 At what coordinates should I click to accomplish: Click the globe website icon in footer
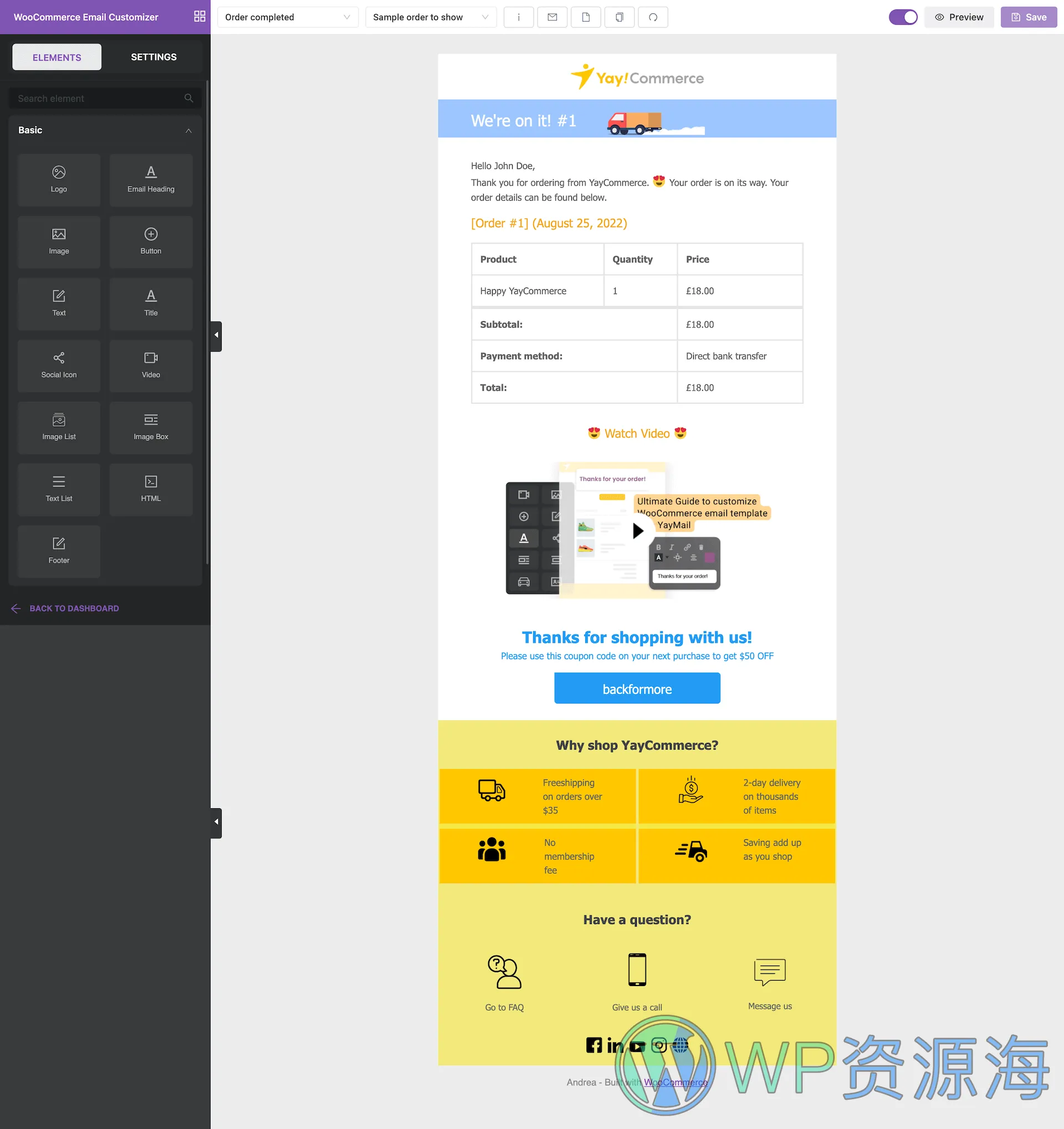[x=681, y=1045]
